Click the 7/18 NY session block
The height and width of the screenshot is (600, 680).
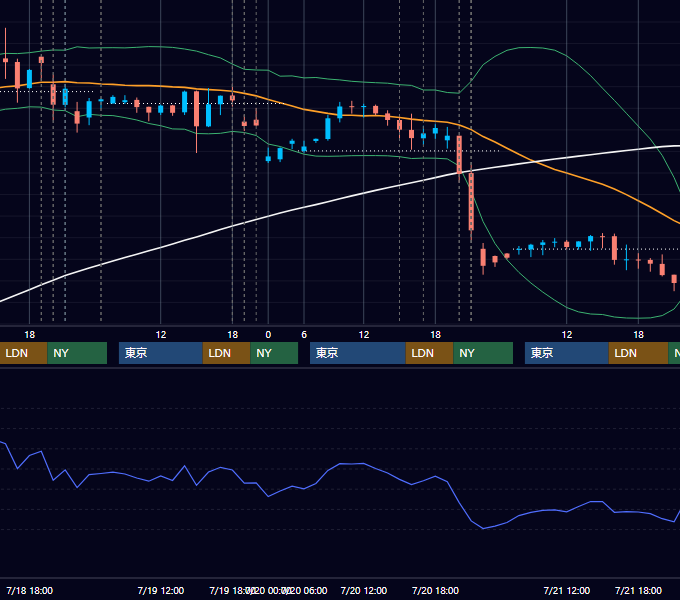[77, 353]
